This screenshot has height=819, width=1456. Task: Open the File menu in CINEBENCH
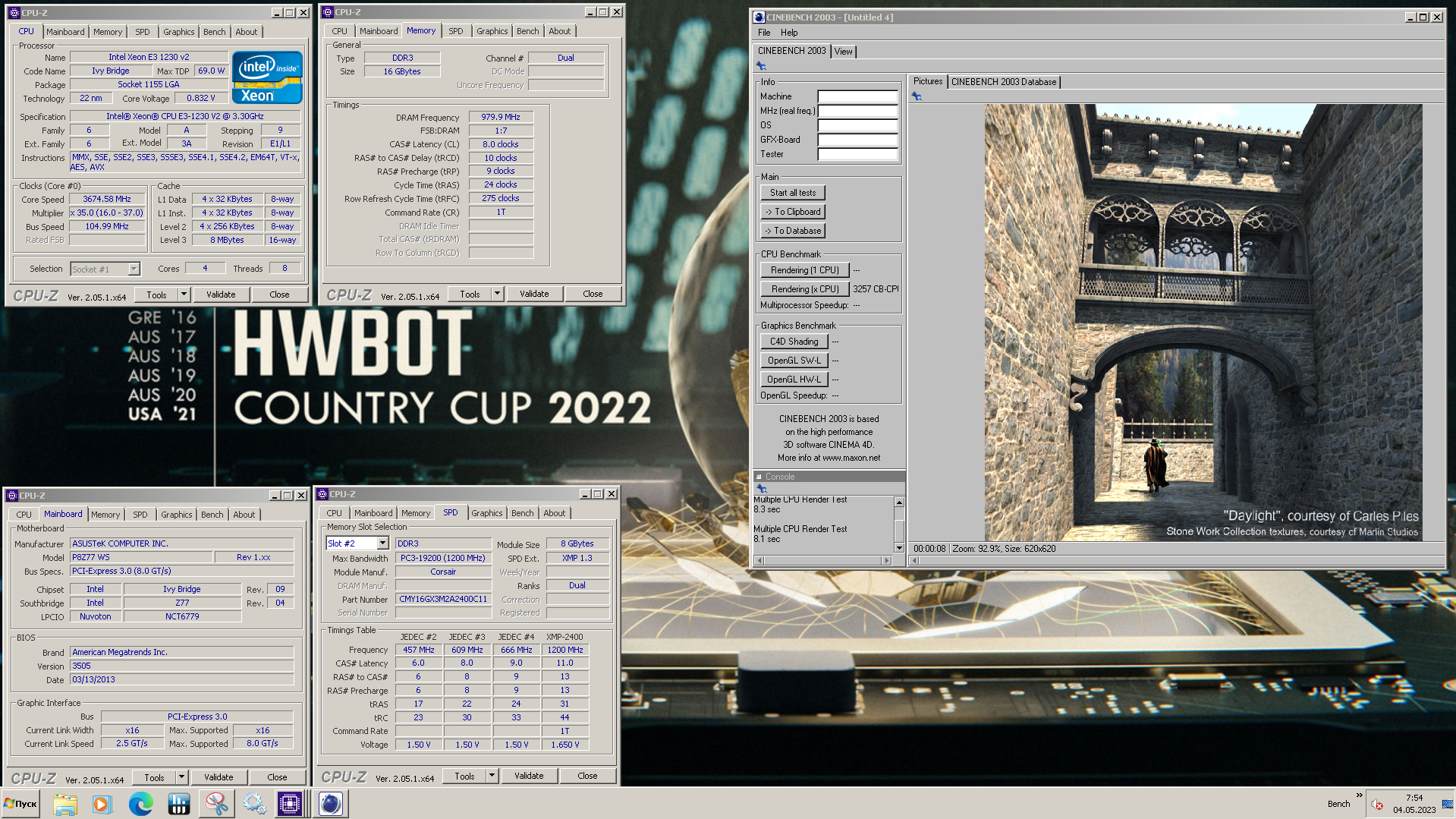coord(764,33)
